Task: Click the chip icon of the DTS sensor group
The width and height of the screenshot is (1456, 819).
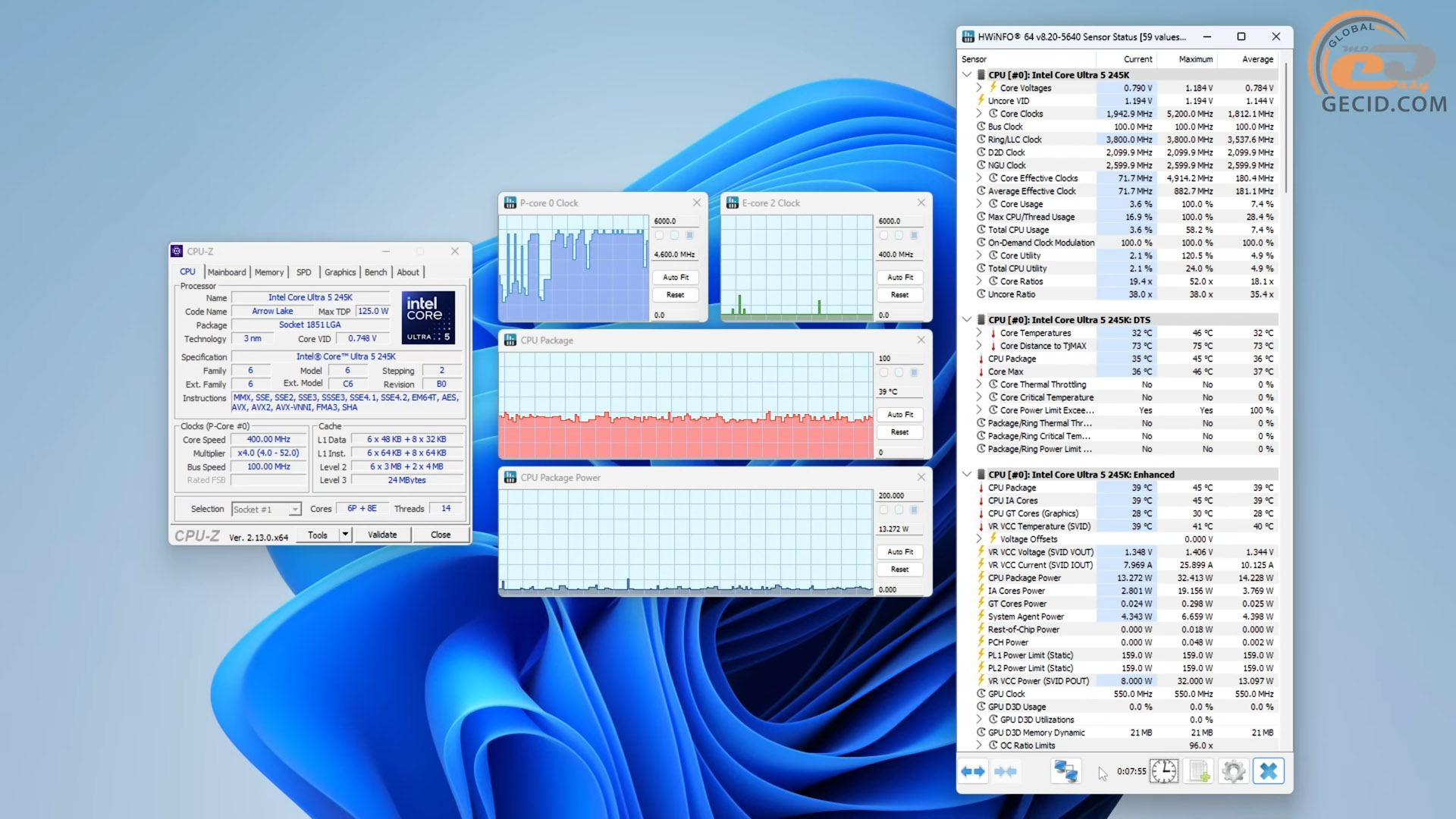Action: pos(981,320)
